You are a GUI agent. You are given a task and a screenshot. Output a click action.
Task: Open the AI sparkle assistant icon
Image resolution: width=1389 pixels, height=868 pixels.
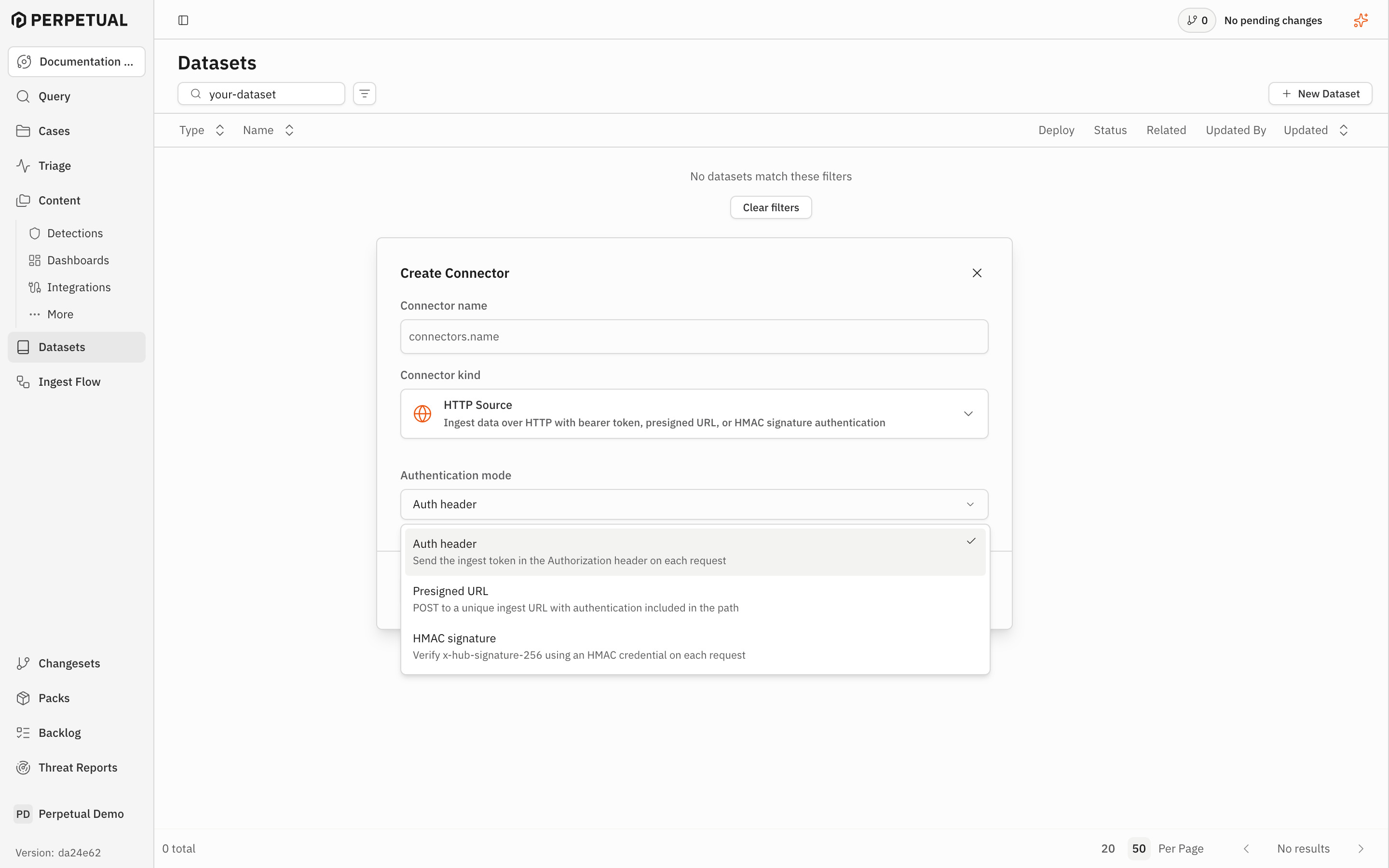(1360, 20)
